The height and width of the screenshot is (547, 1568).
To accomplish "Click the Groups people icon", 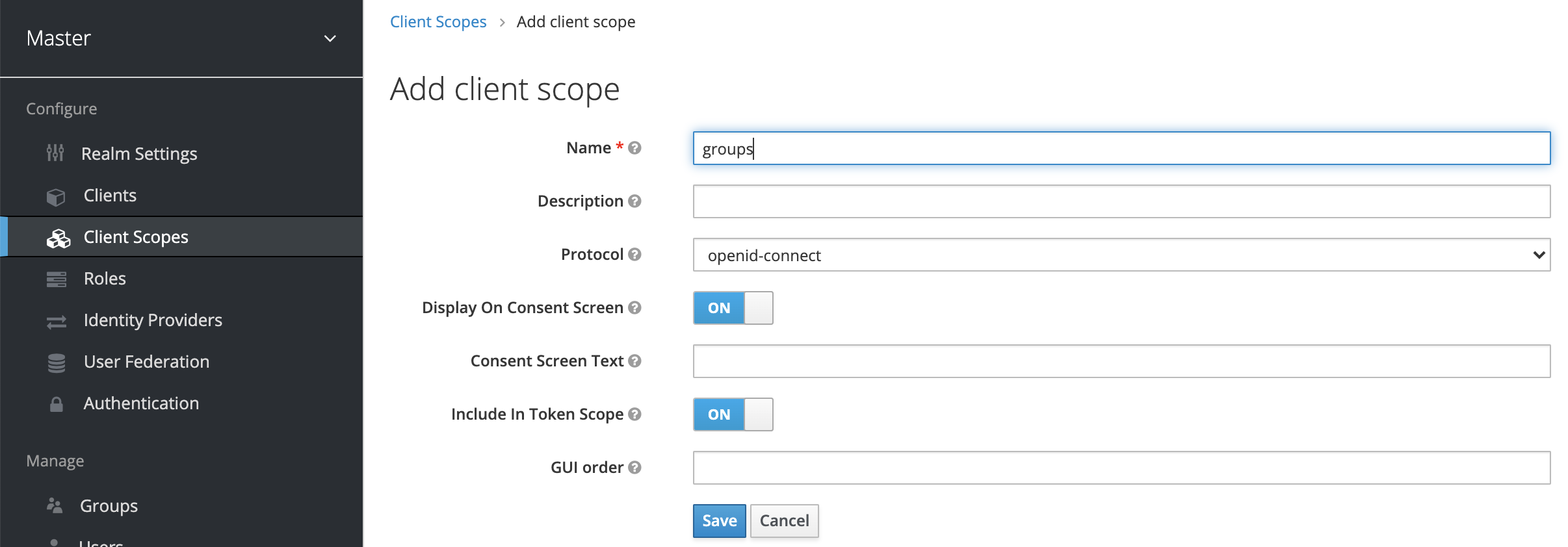I will pyautogui.click(x=55, y=505).
